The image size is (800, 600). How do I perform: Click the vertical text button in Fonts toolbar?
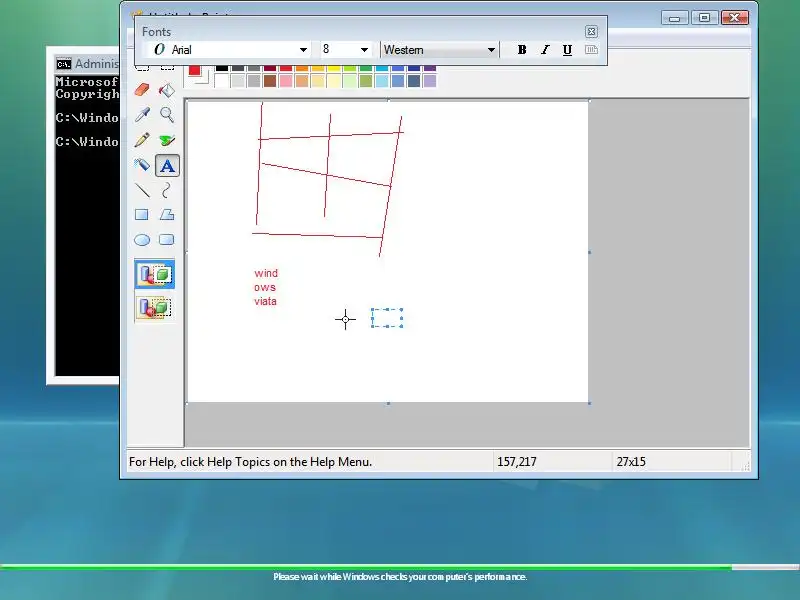pyautogui.click(x=591, y=49)
